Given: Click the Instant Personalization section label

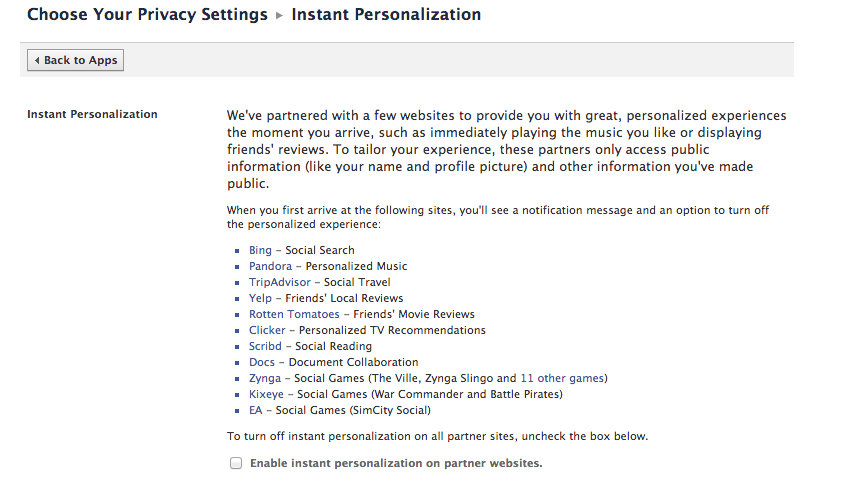Looking at the screenshot, I should pos(92,114).
